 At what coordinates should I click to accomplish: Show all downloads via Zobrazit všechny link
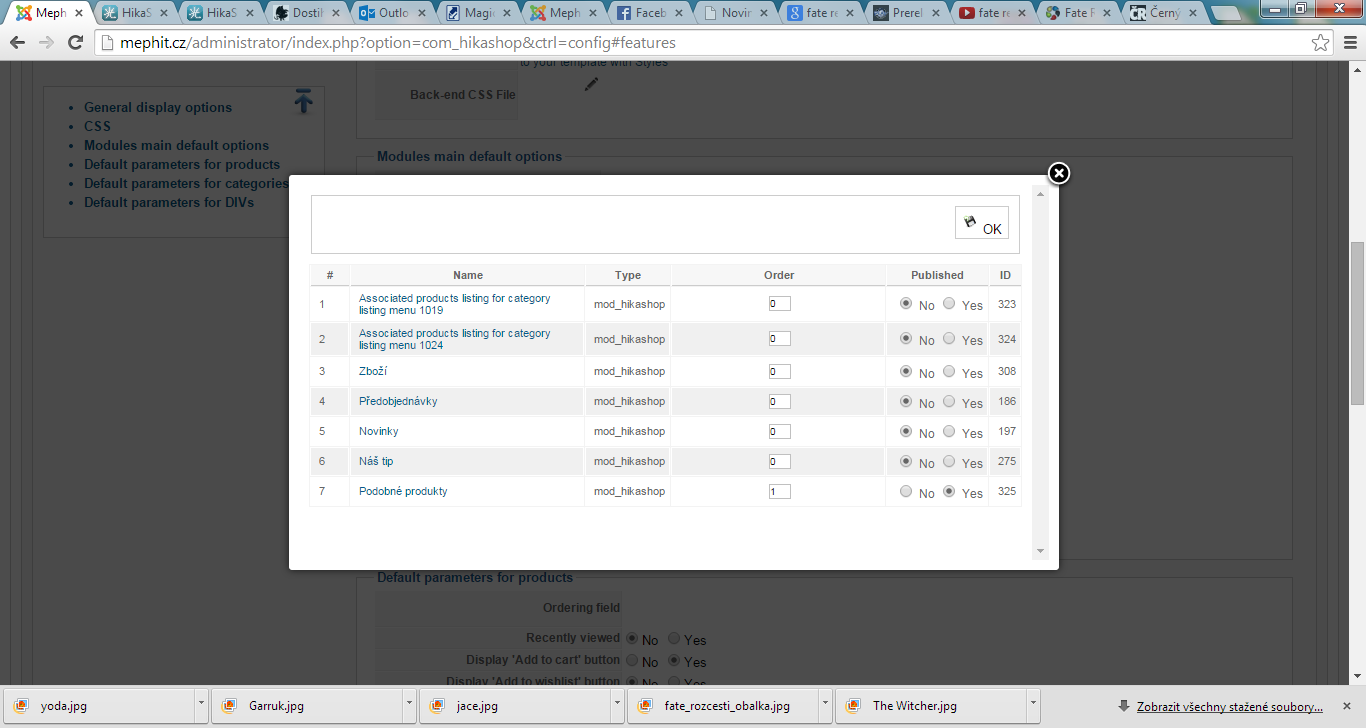point(1230,706)
